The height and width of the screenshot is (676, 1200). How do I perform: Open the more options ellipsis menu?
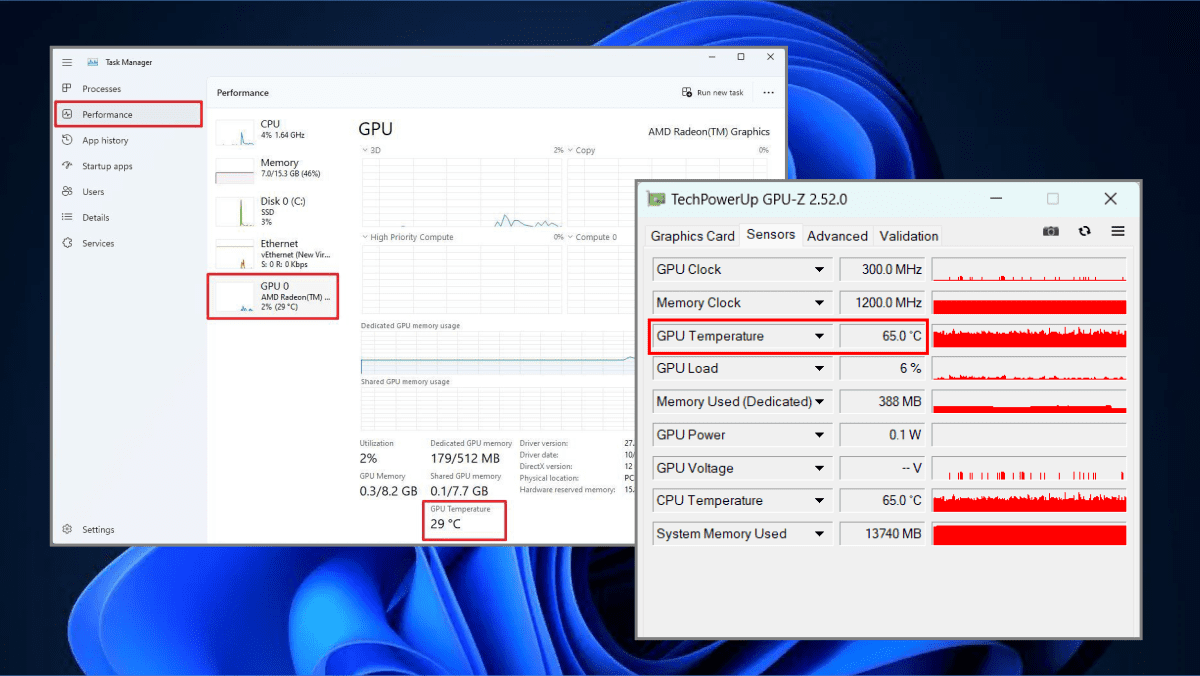[x=767, y=92]
